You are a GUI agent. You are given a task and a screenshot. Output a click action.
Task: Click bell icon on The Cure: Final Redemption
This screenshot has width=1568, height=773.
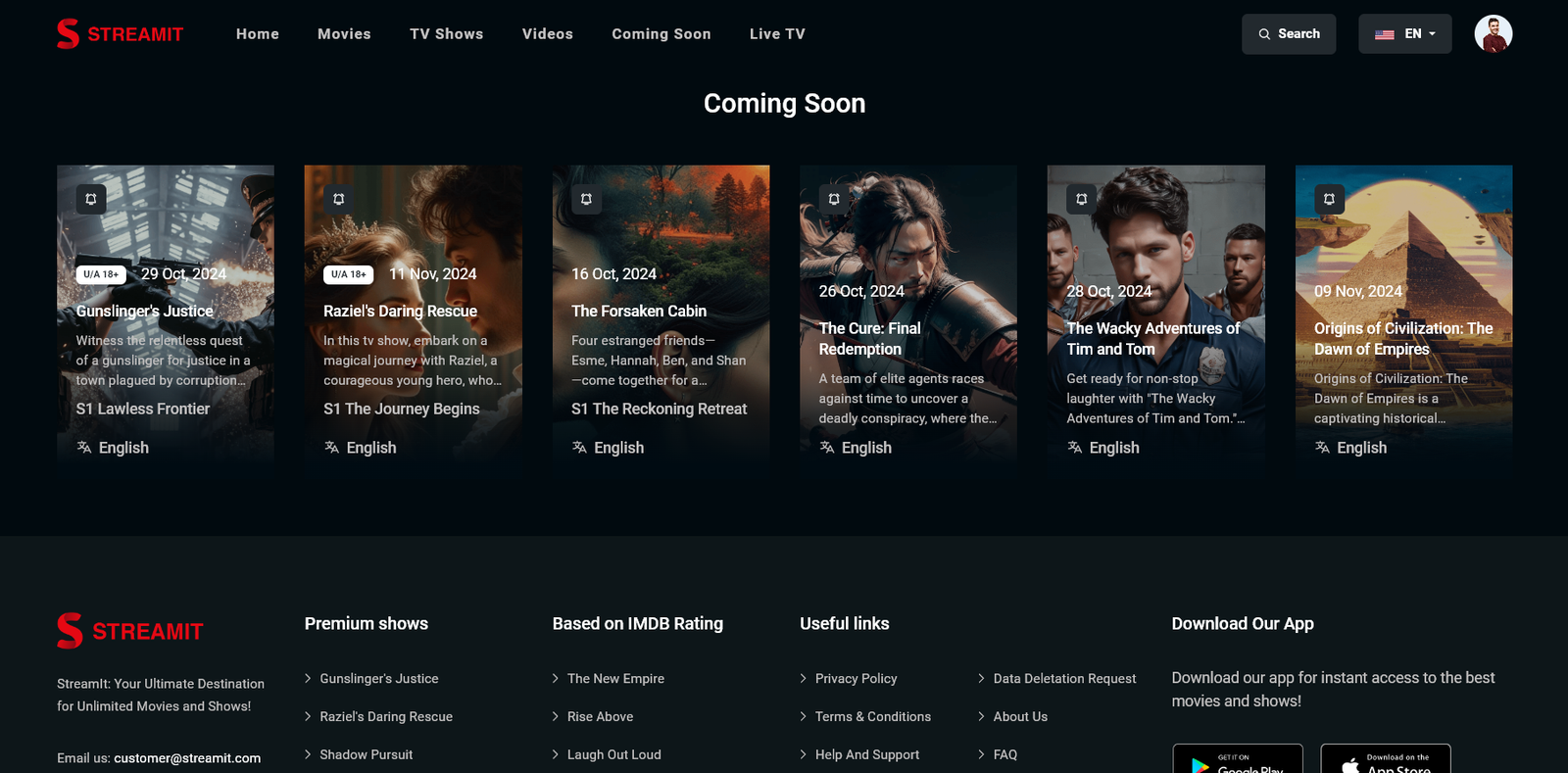point(834,199)
